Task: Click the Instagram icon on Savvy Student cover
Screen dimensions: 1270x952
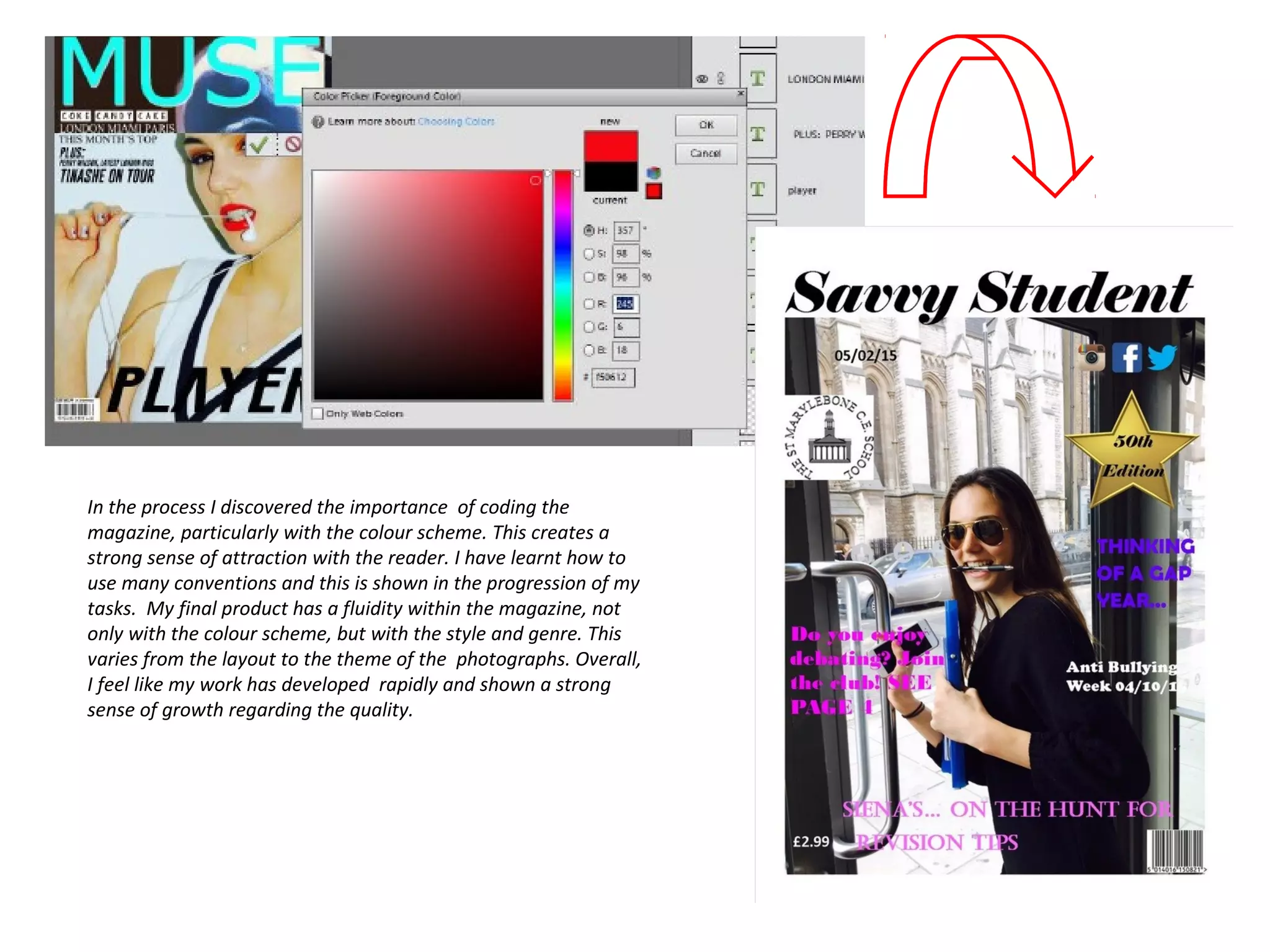Action: [1091, 357]
